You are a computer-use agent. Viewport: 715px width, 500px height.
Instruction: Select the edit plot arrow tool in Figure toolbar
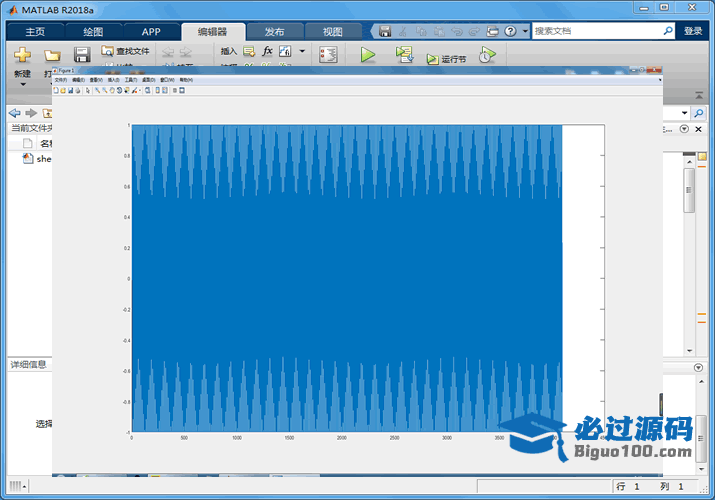tap(88, 91)
